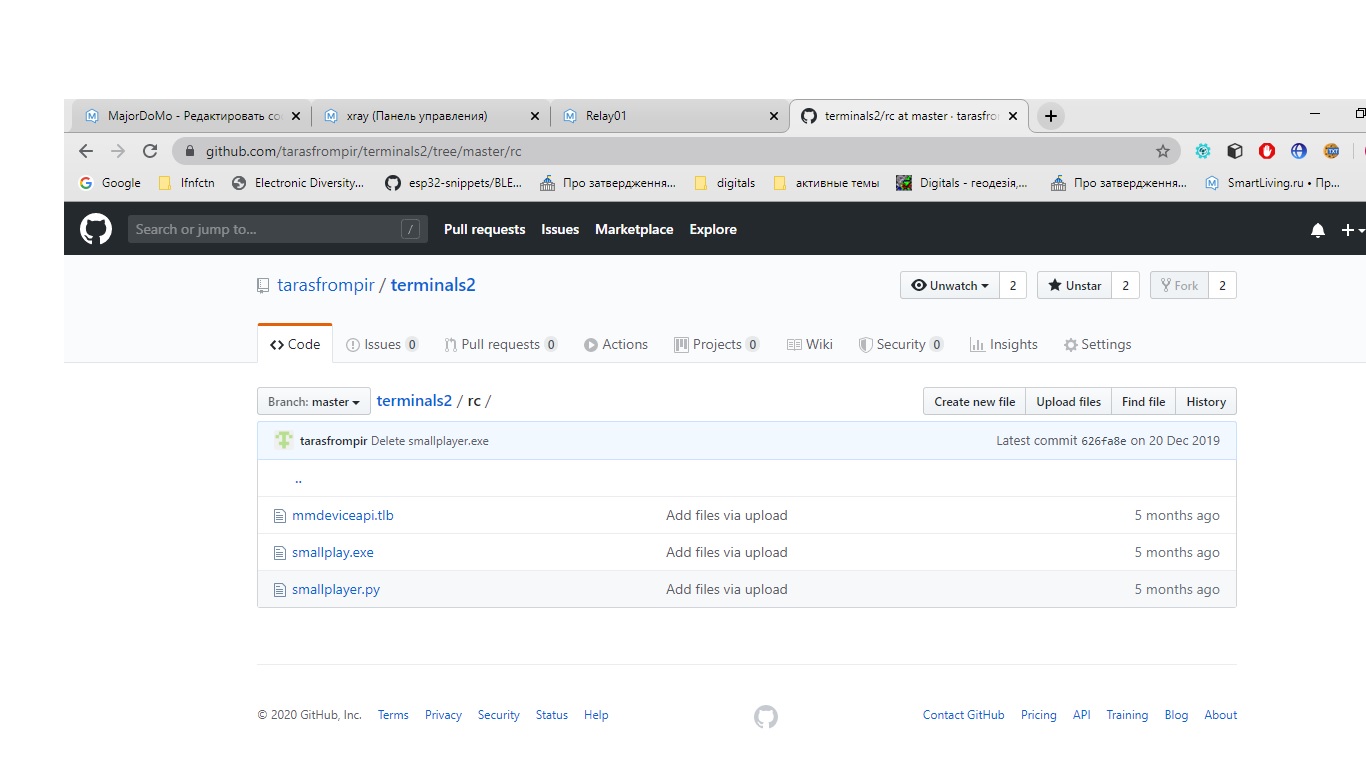Click the tarasfrompir commit avatar

point(284,441)
